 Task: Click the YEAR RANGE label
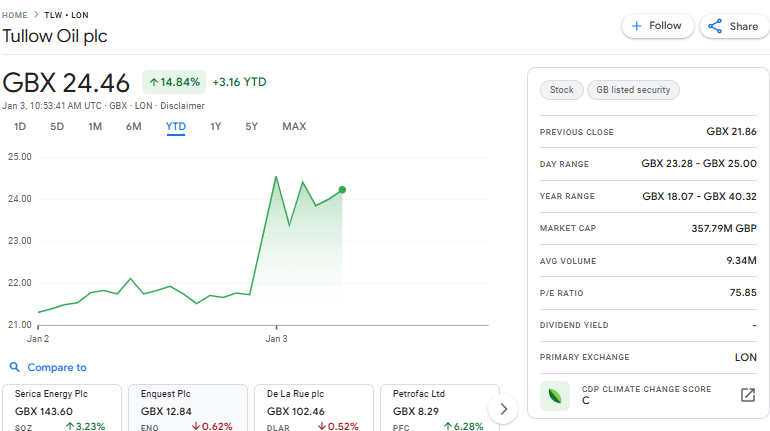(x=567, y=196)
